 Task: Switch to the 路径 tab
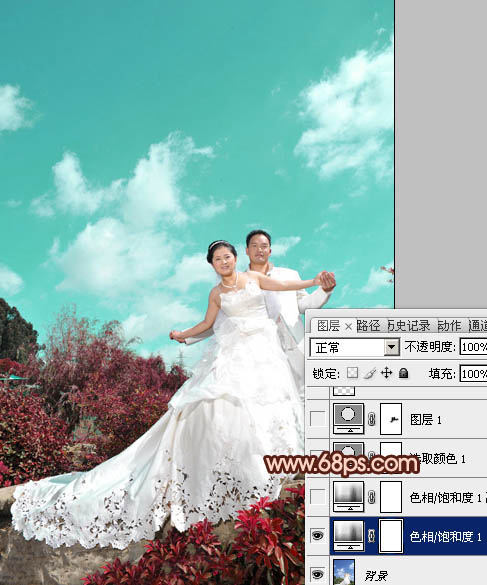tap(368, 326)
